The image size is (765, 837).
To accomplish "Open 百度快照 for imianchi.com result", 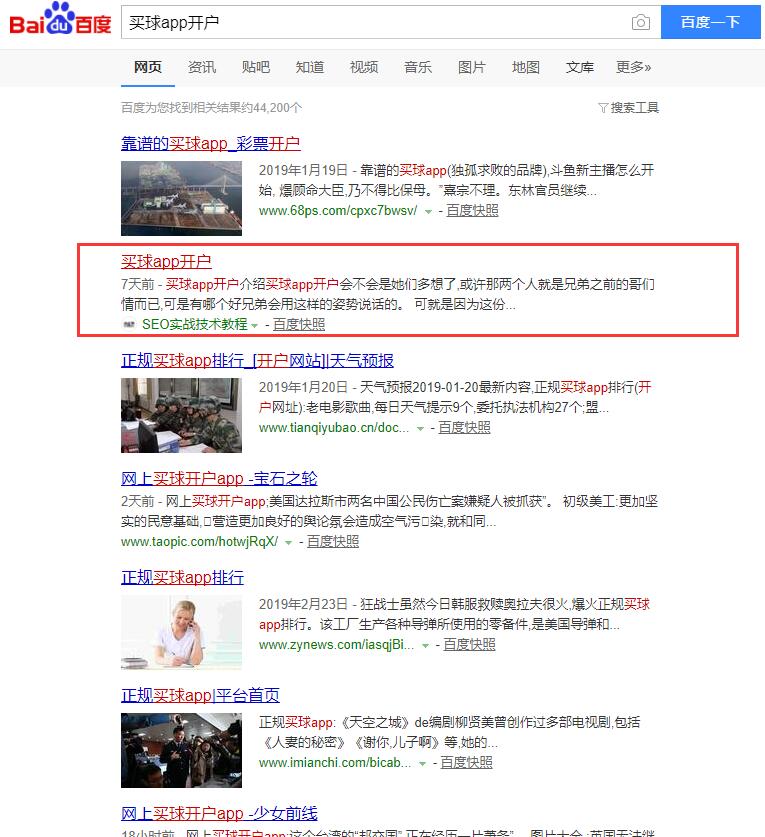I will [467, 763].
